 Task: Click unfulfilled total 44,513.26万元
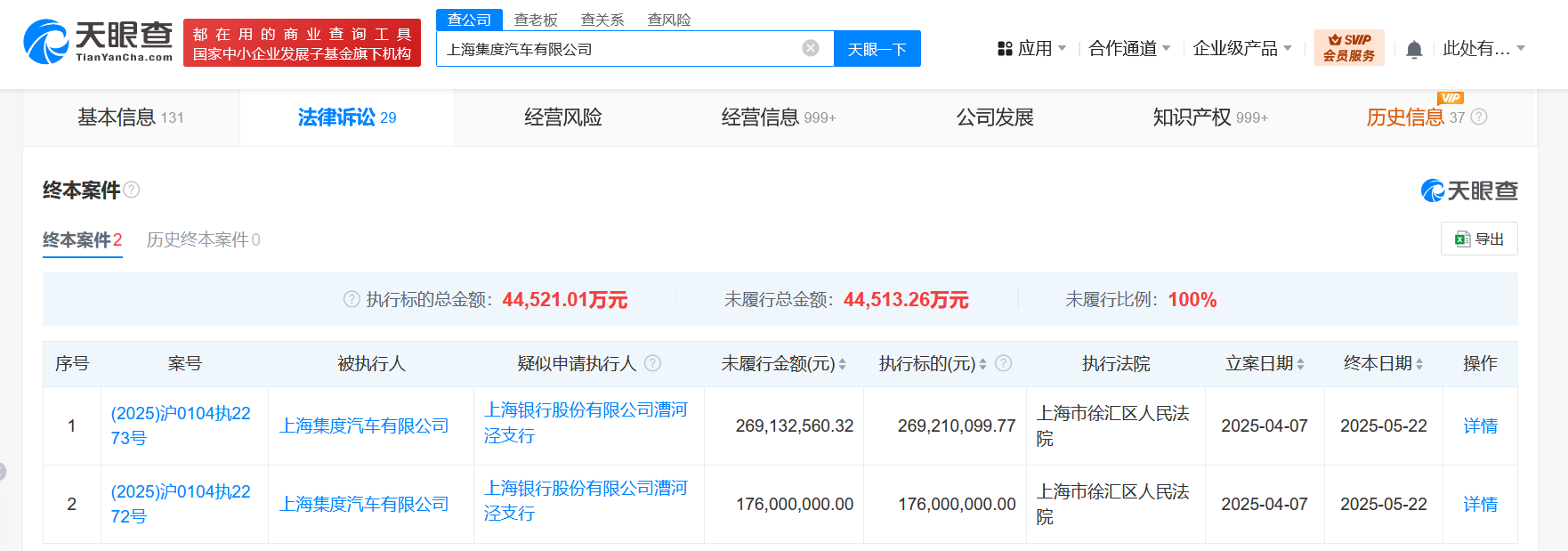(906, 300)
